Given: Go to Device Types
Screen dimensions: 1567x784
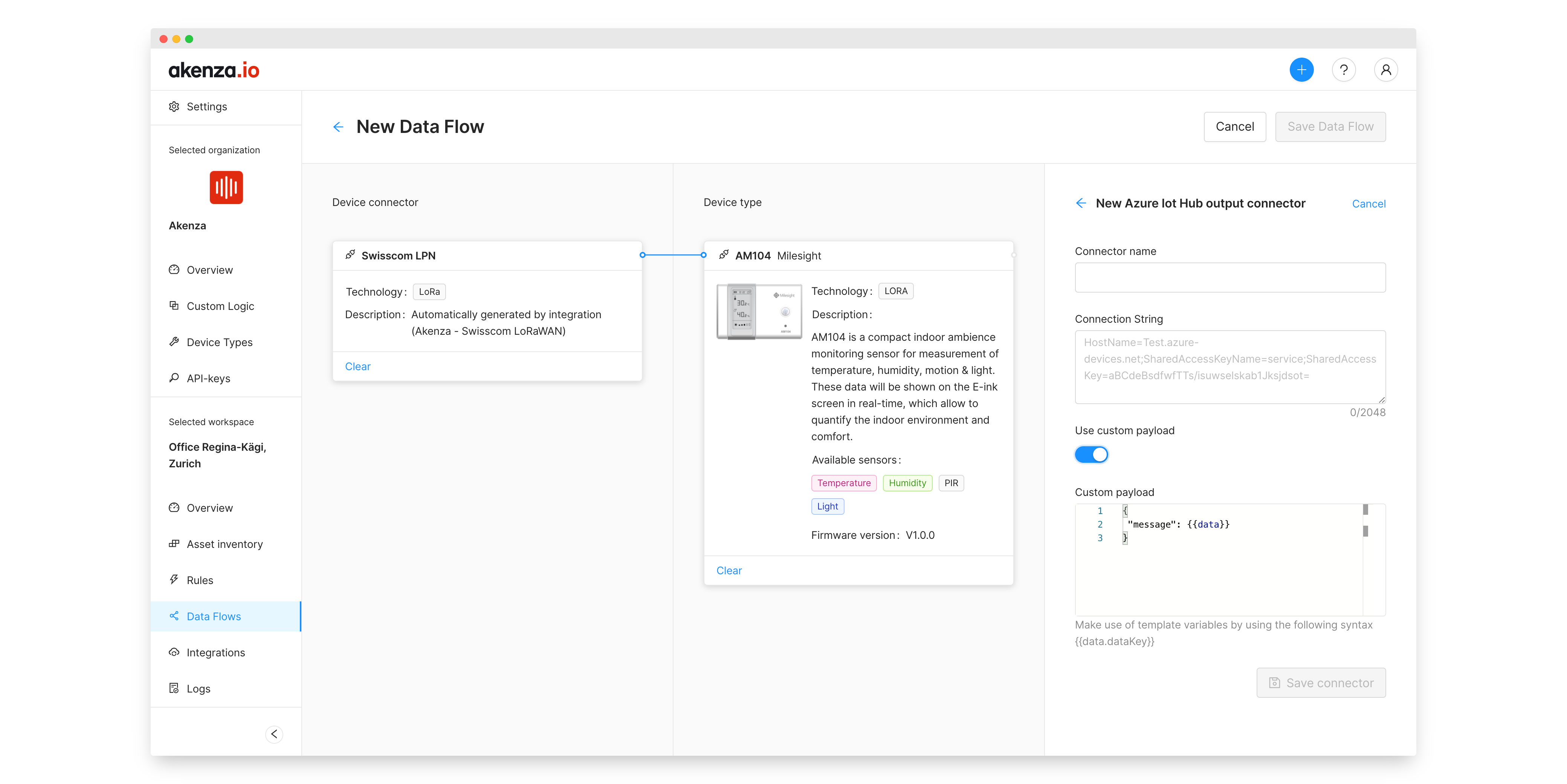Looking at the screenshot, I should [x=226, y=342].
